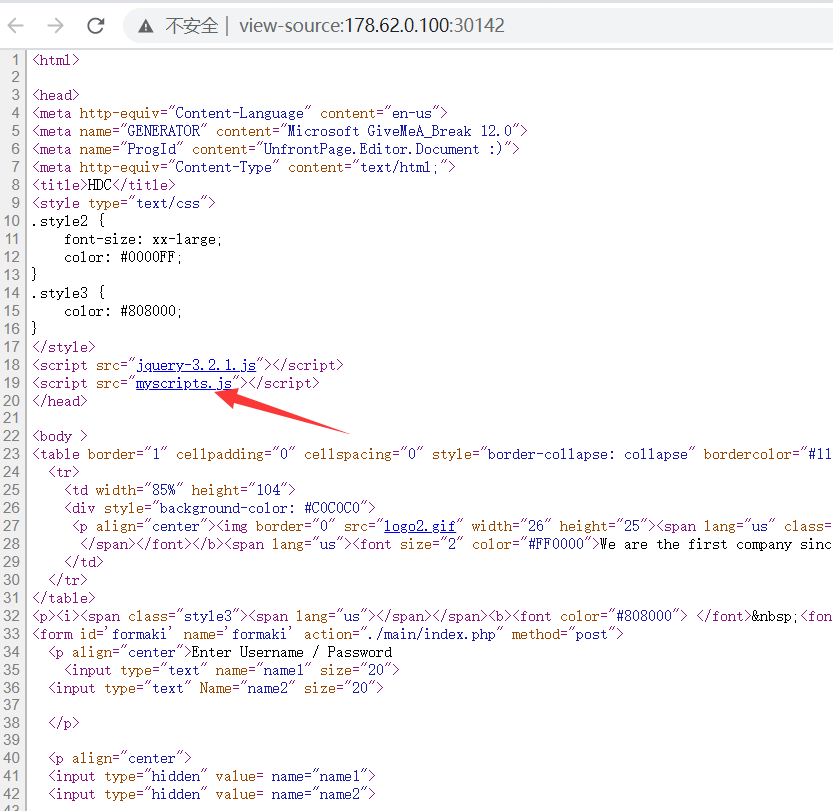Screen dimensions: 833x811
Task: Focus the address bar URL text
Action: [x=371, y=25]
